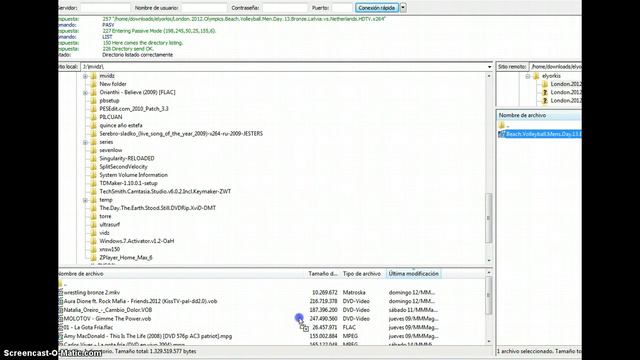The height and width of the screenshot is (360, 640).
Task: Select the PILCUAN folder icon
Action: coord(93,117)
